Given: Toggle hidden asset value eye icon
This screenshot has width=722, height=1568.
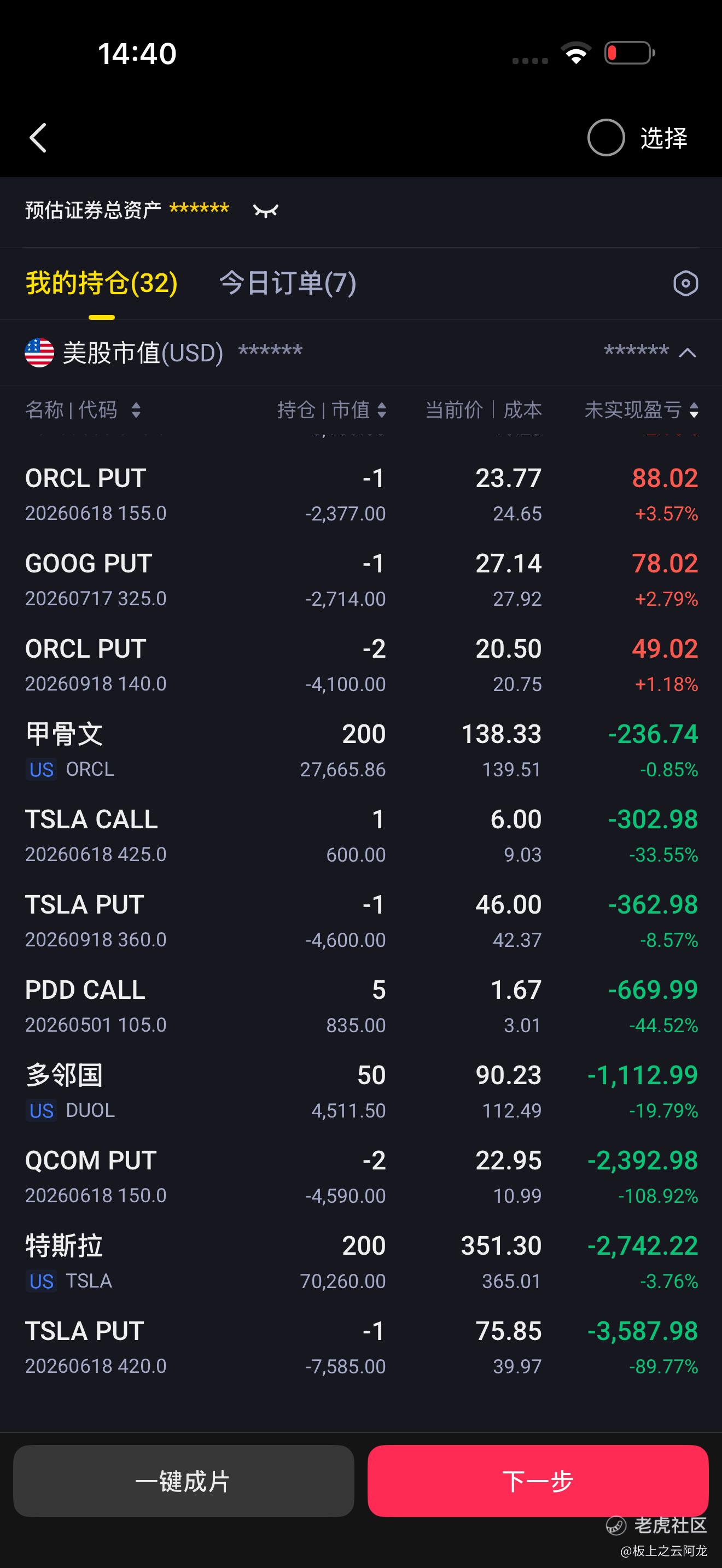Looking at the screenshot, I should [x=265, y=210].
